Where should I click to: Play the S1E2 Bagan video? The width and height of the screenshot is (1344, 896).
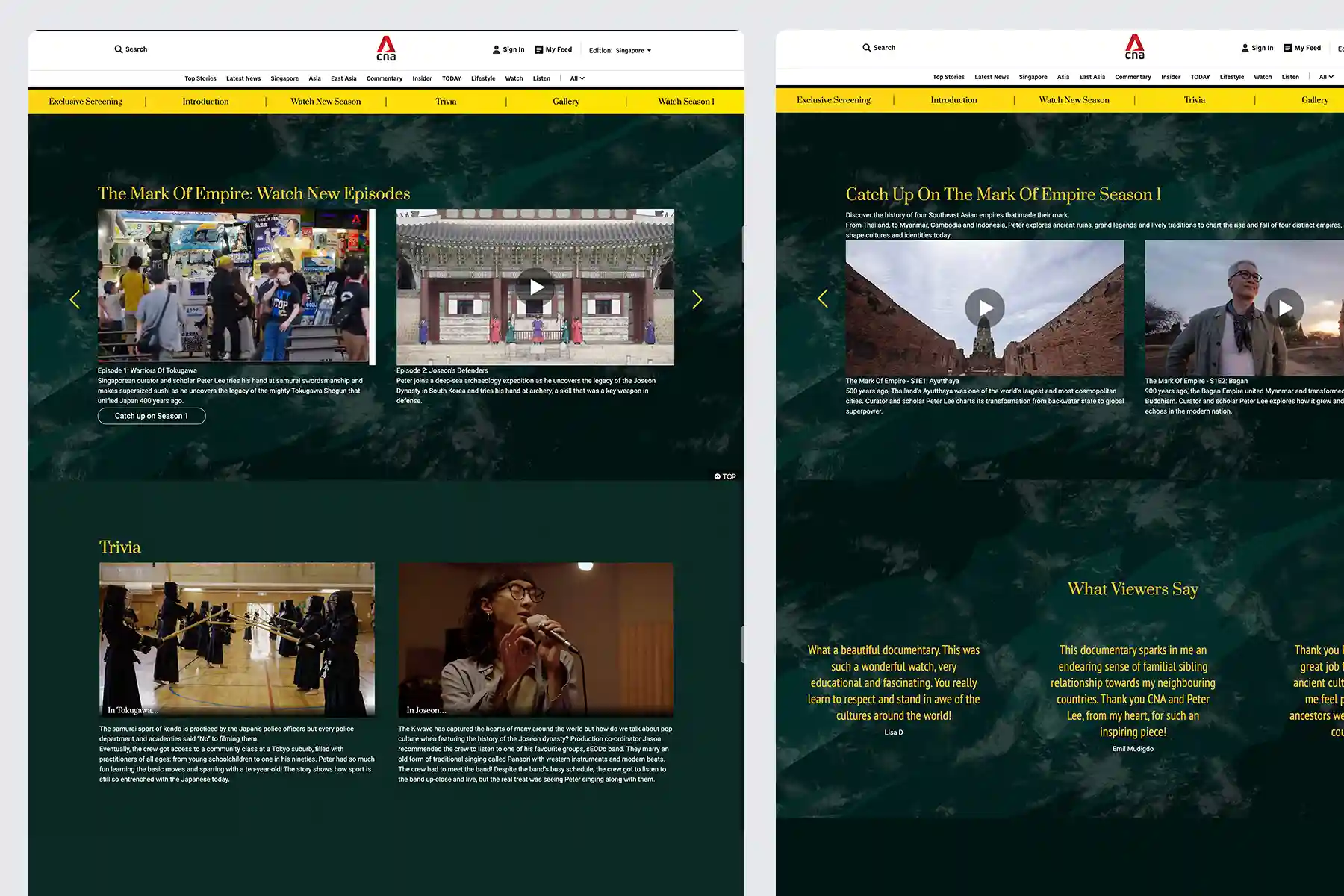coord(1284,308)
